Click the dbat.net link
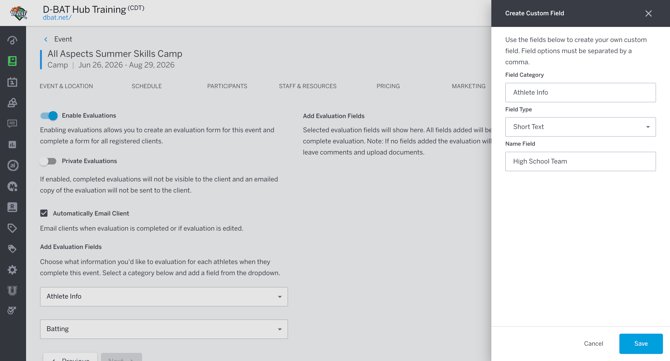The image size is (670, 361). [x=57, y=18]
